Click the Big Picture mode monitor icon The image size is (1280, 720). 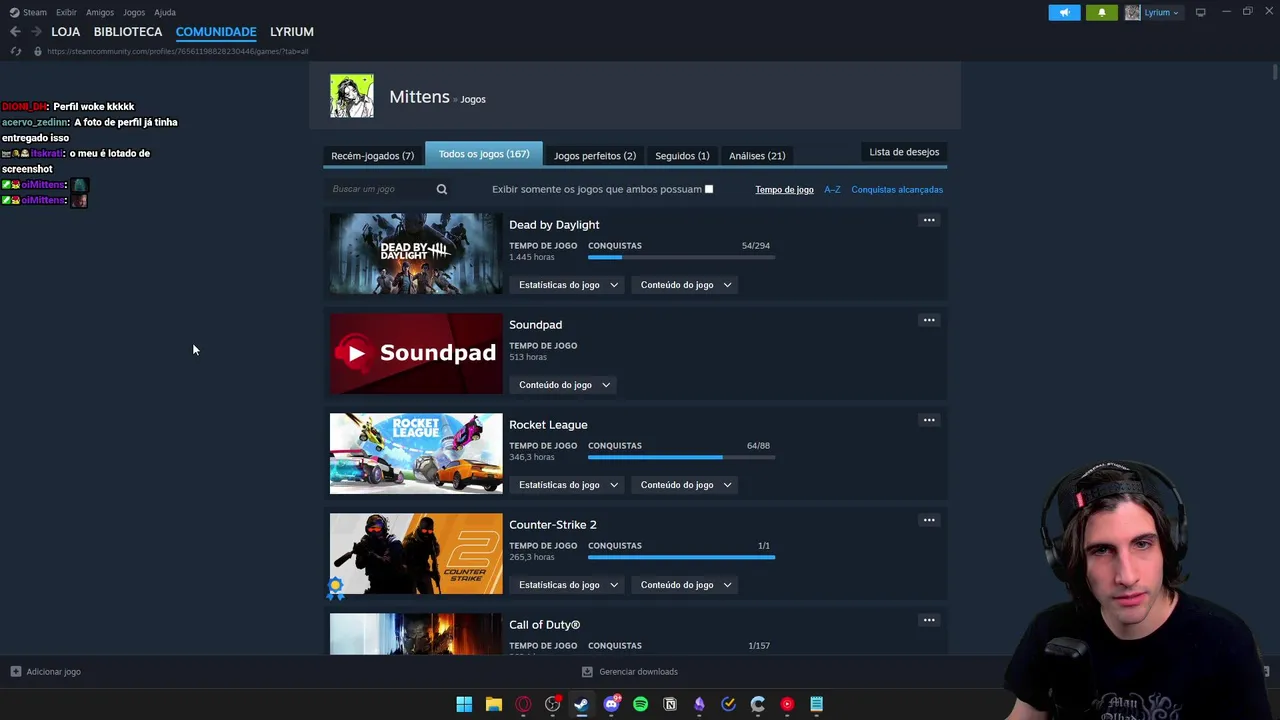(1200, 12)
